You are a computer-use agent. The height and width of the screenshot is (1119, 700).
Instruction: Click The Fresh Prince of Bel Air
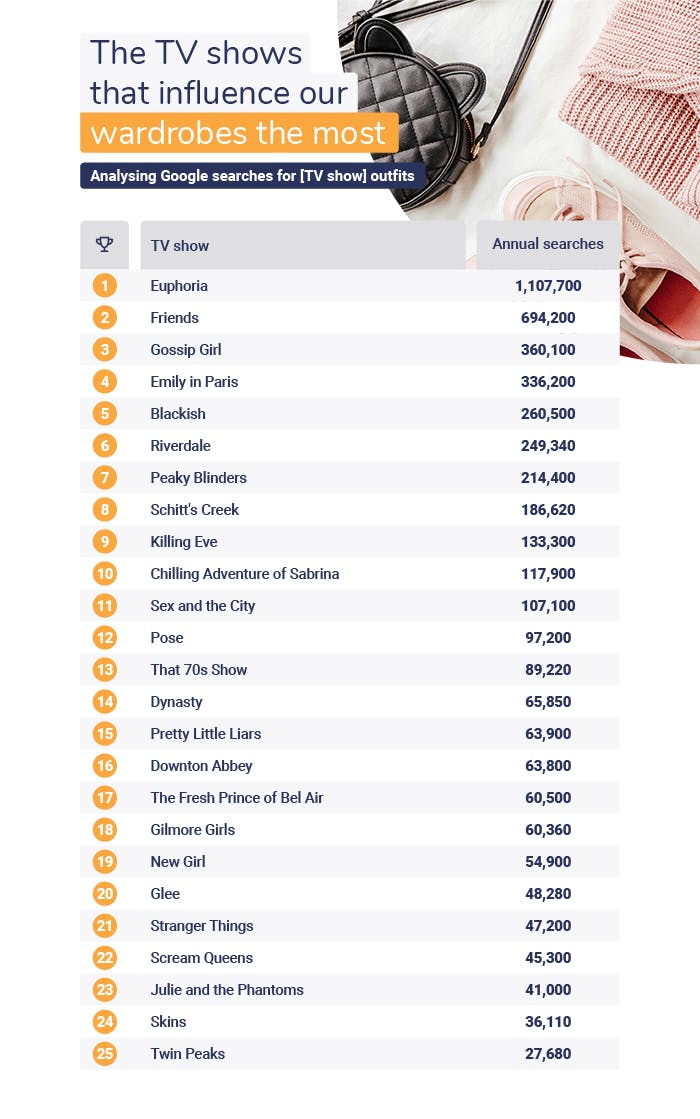click(237, 798)
